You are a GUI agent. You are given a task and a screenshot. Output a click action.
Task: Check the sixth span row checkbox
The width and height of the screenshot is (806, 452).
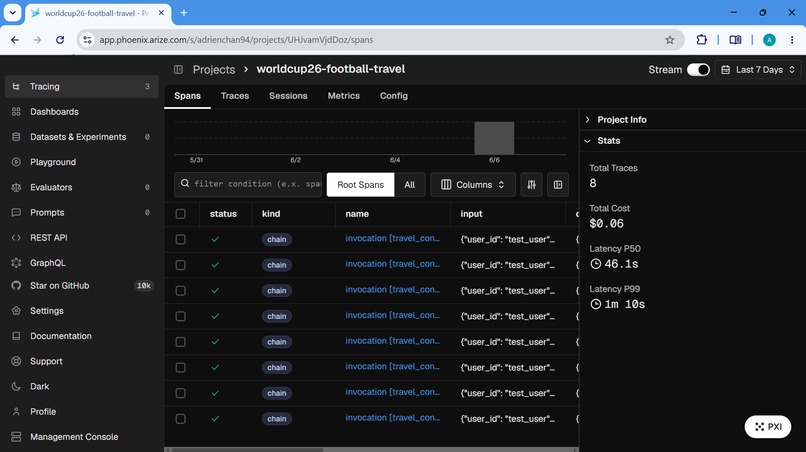tap(180, 368)
